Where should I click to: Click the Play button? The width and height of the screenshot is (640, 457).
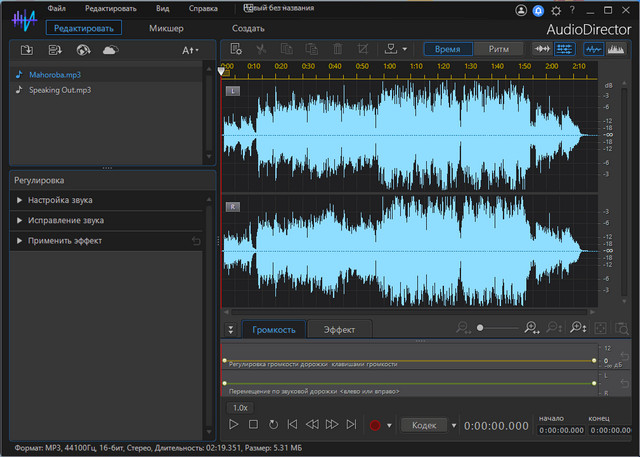(234, 425)
